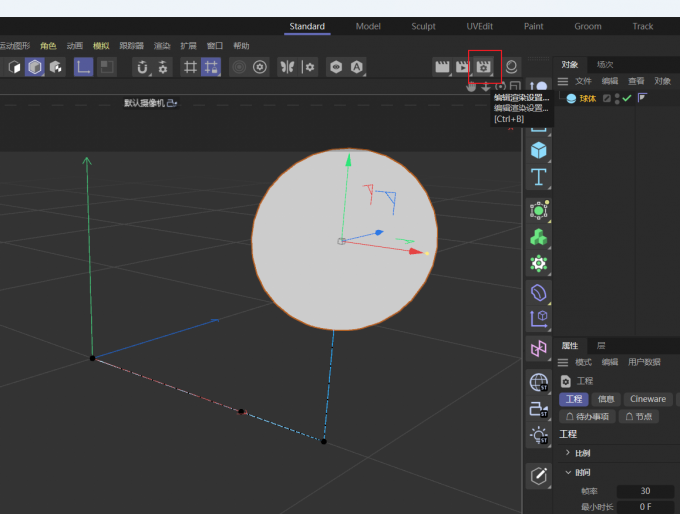Image resolution: width=680 pixels, height=514 pixels.
Task: Click the hexagon A icon
Action: coord(356,67)
